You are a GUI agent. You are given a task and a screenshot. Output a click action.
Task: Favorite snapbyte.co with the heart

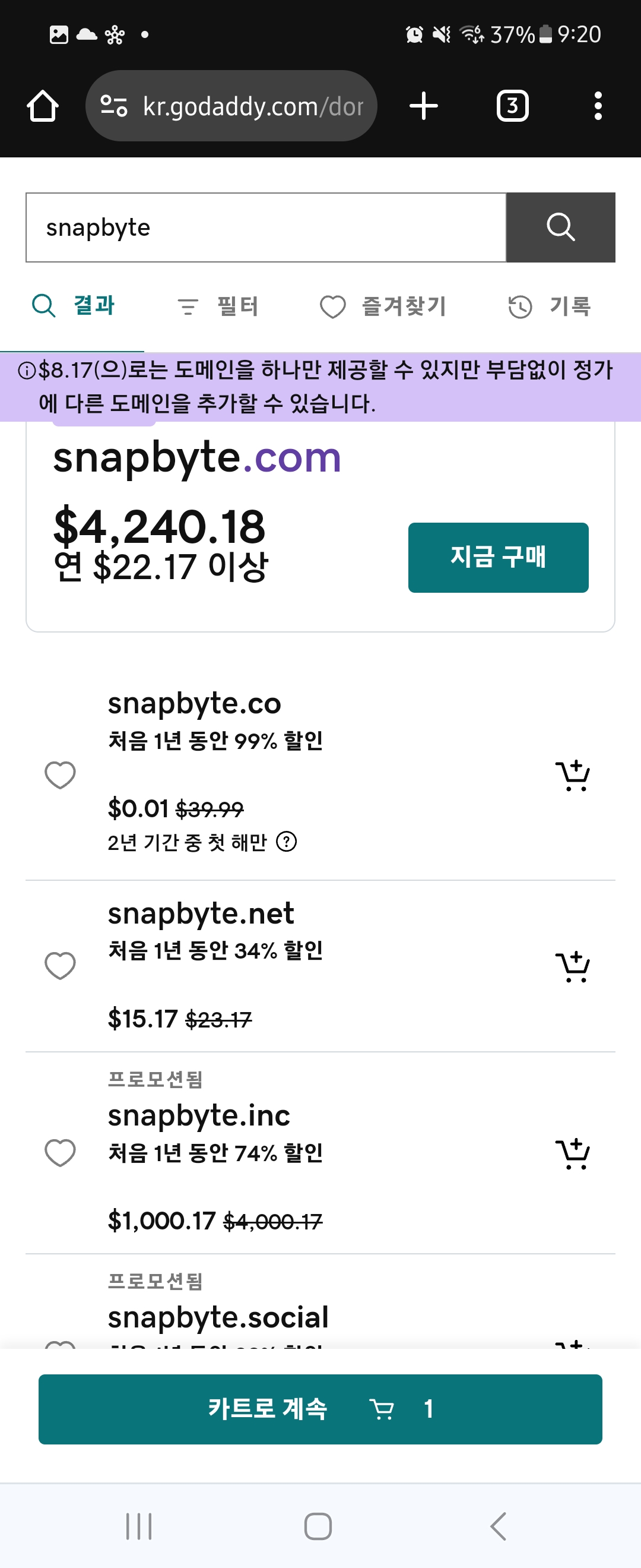[x=60, y=776]
